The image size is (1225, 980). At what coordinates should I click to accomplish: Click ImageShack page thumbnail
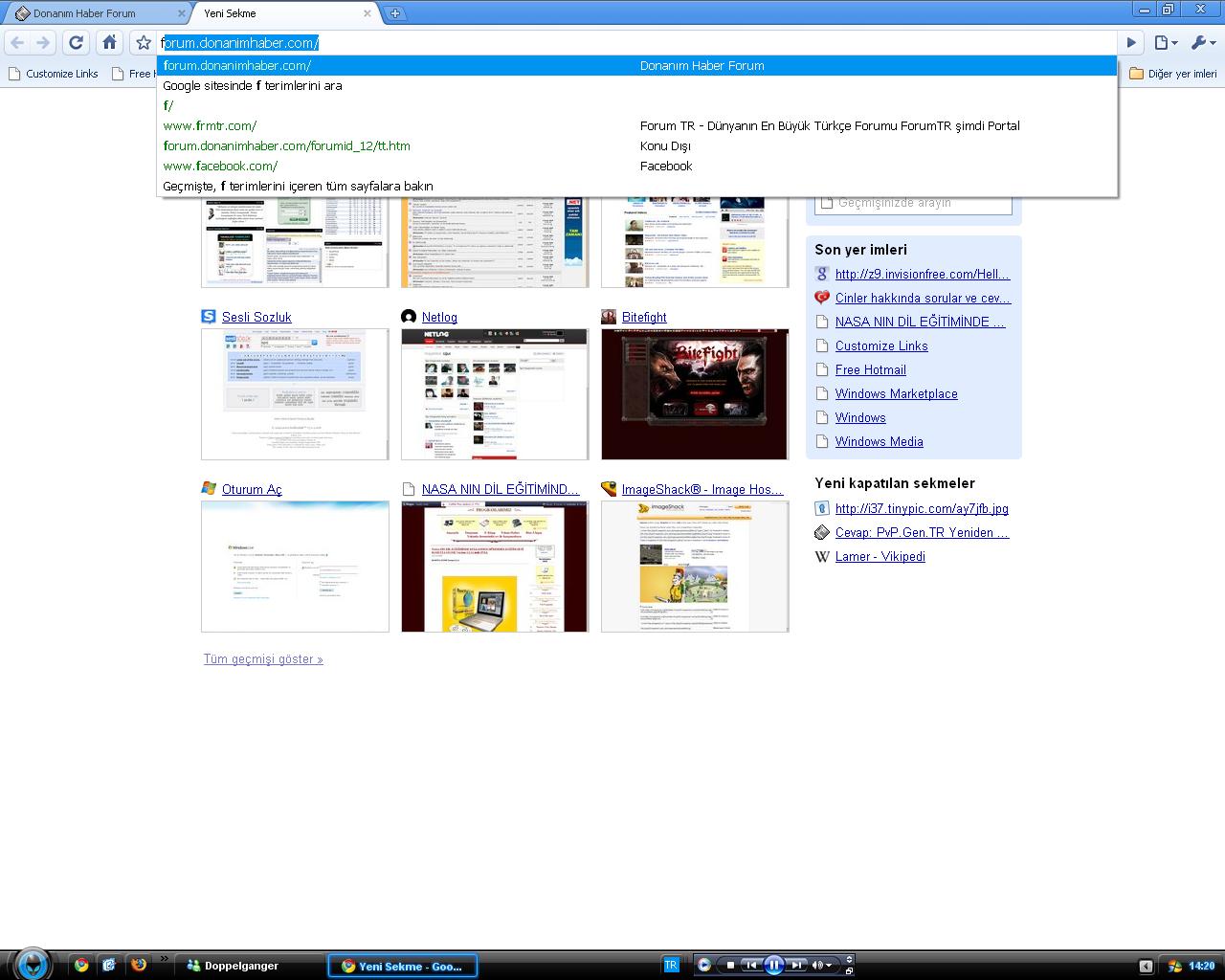coord(695,567)
